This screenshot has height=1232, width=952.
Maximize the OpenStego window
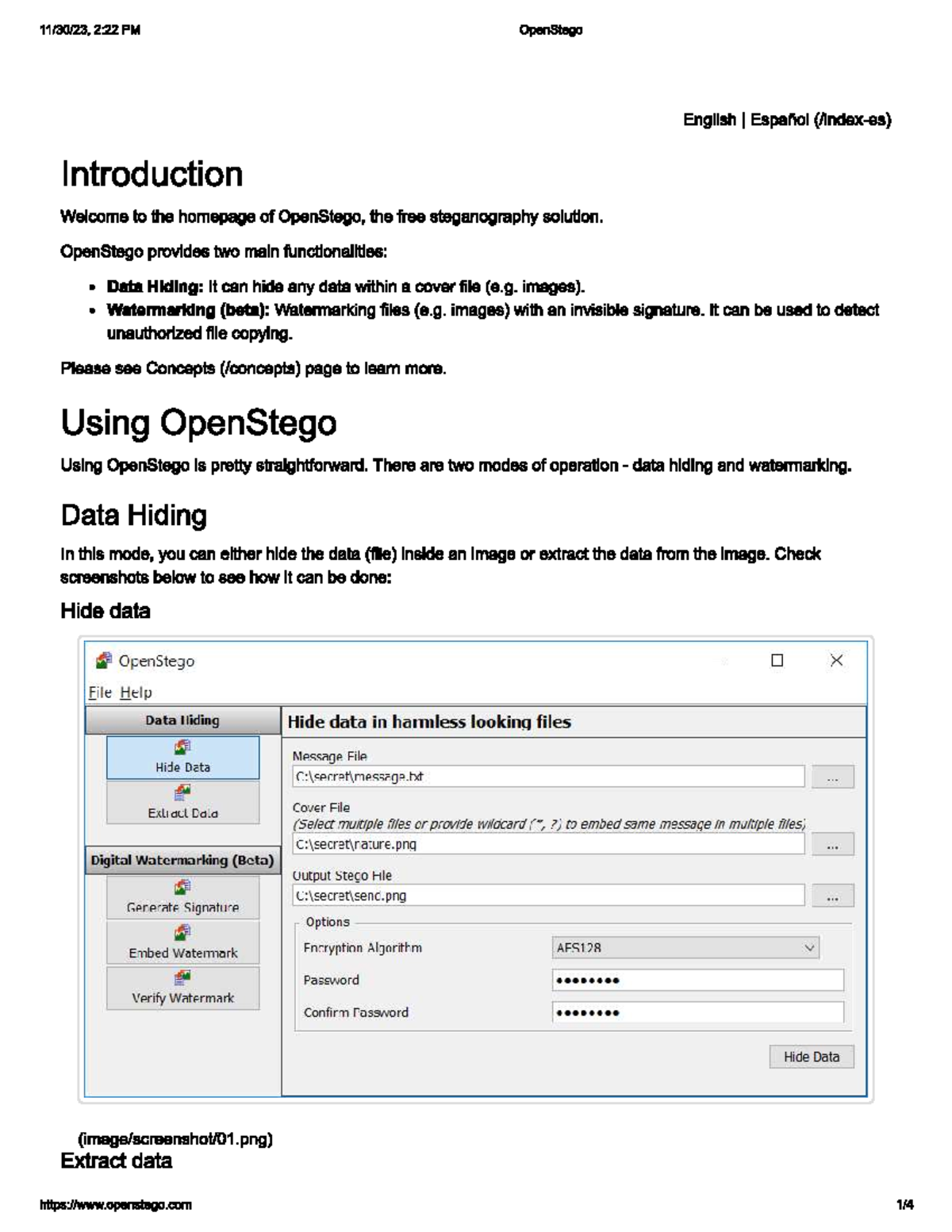pos(777,660)
